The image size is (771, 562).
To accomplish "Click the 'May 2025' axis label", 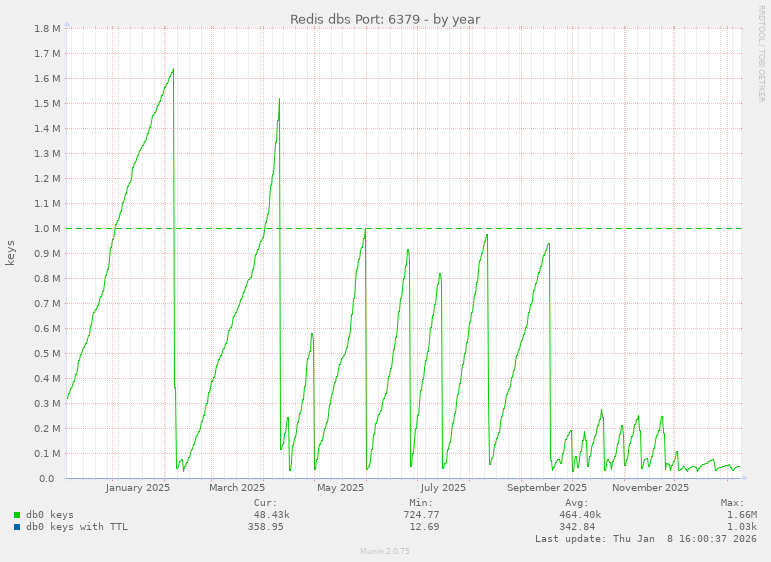I will click(340, 488).
